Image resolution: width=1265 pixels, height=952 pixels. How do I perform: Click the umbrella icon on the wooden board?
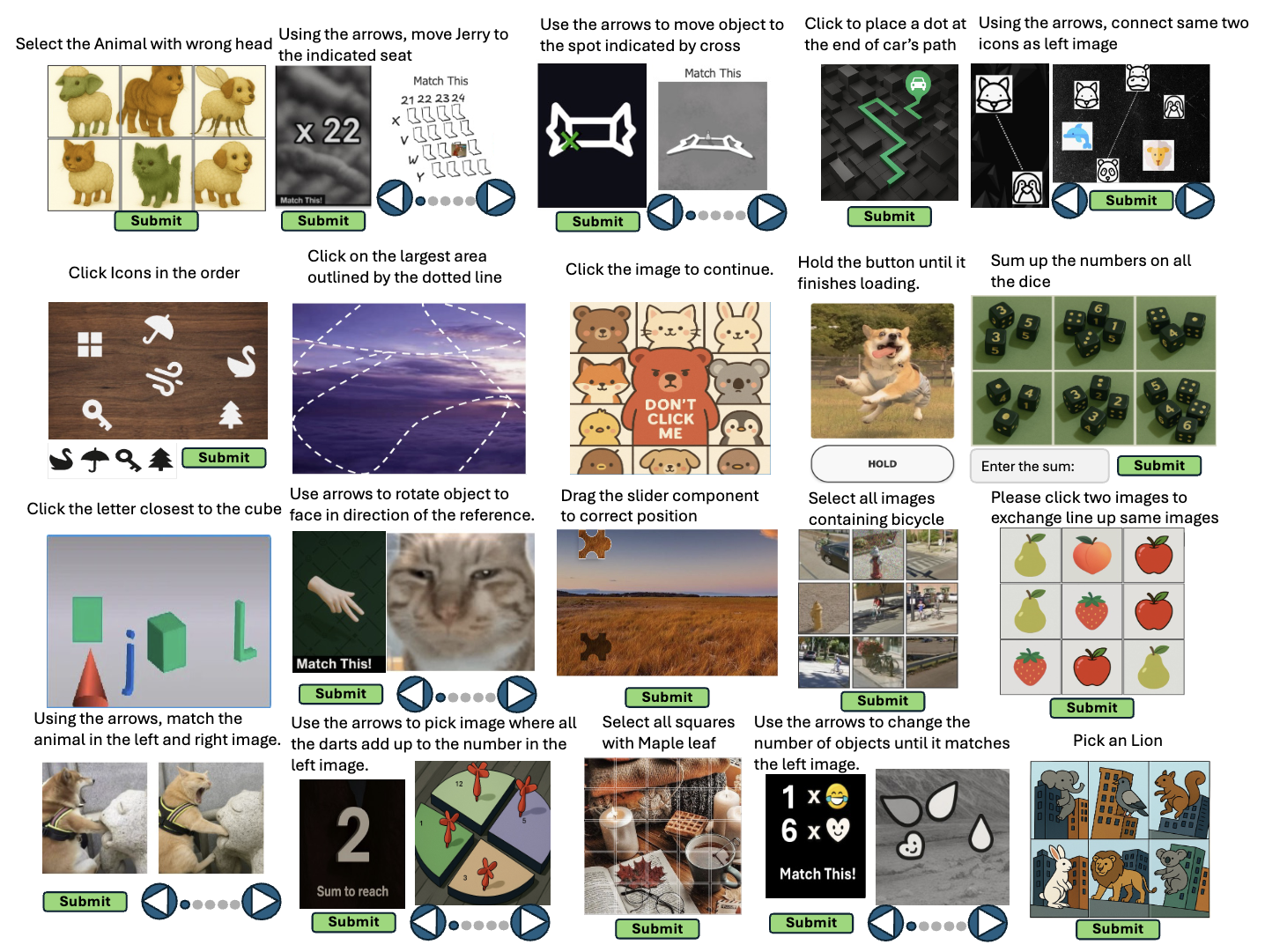pyautogui.click(x=159, y=328)
